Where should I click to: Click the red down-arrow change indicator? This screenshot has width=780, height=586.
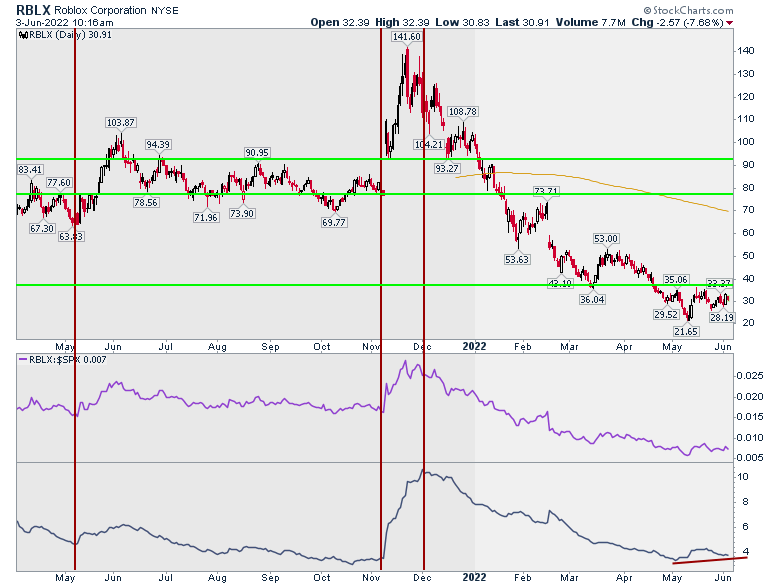coord(729,23)
